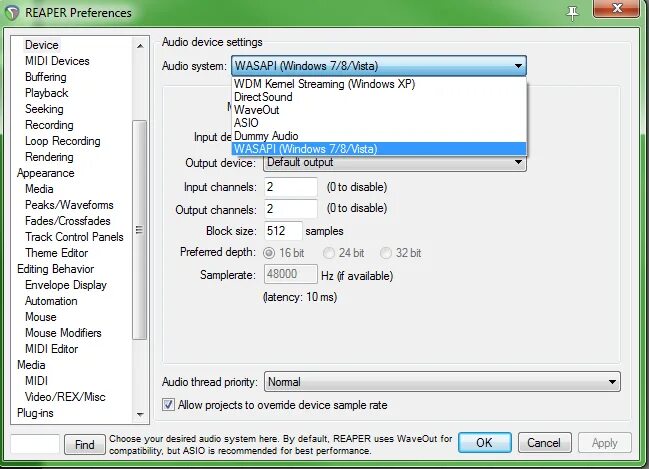Click the Block size field
Screen dimensions: 649x469
(283, 231)
